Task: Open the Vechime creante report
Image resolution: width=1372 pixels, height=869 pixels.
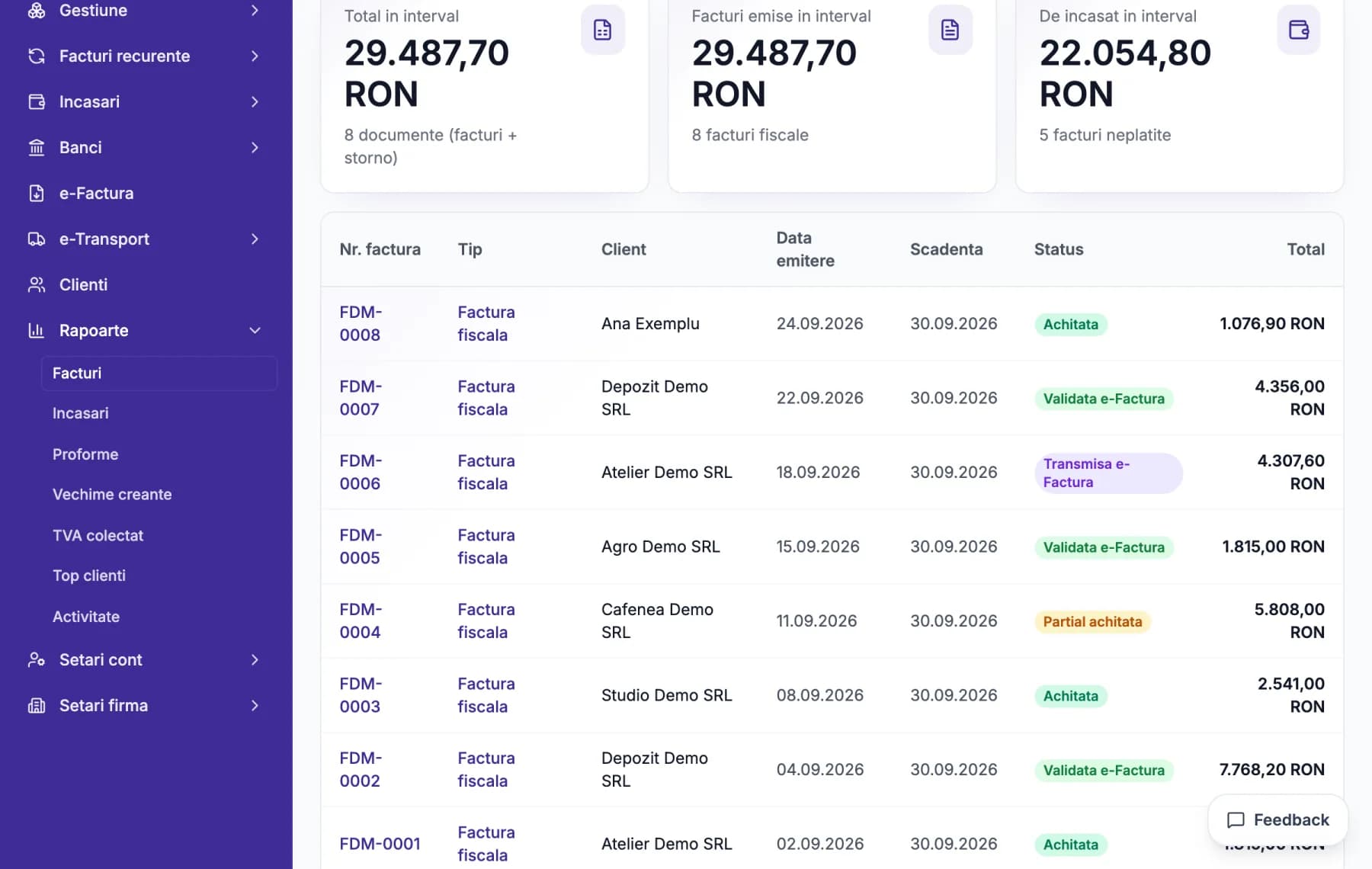Action: click(112, 495)
